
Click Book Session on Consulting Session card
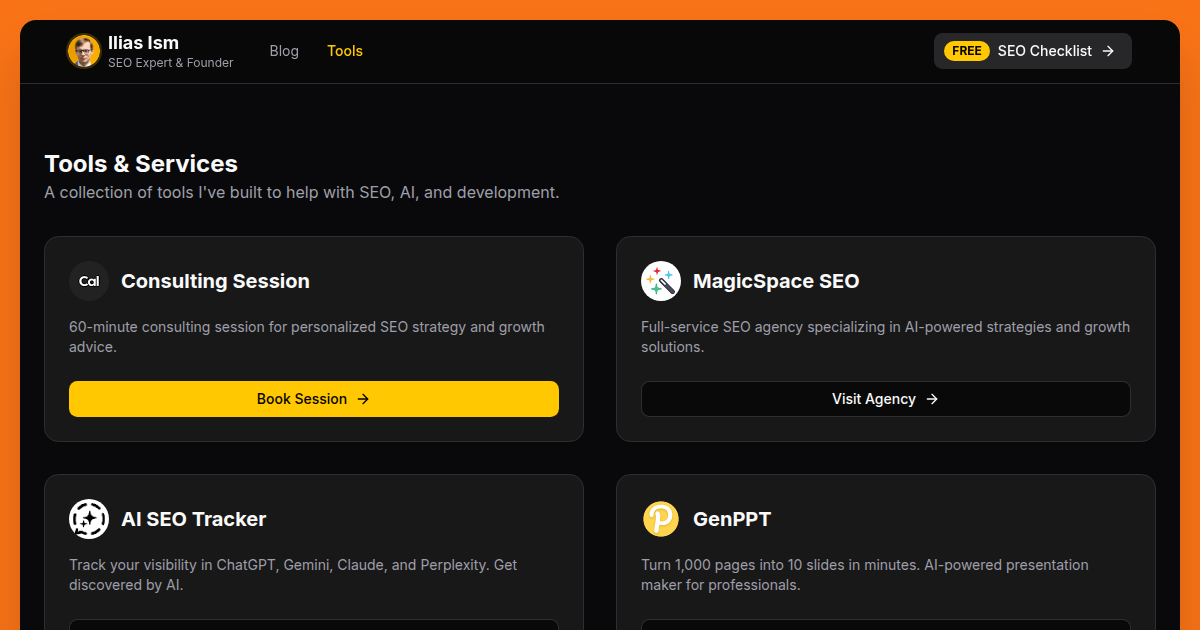pyautogui.click(x=314, y=399)
